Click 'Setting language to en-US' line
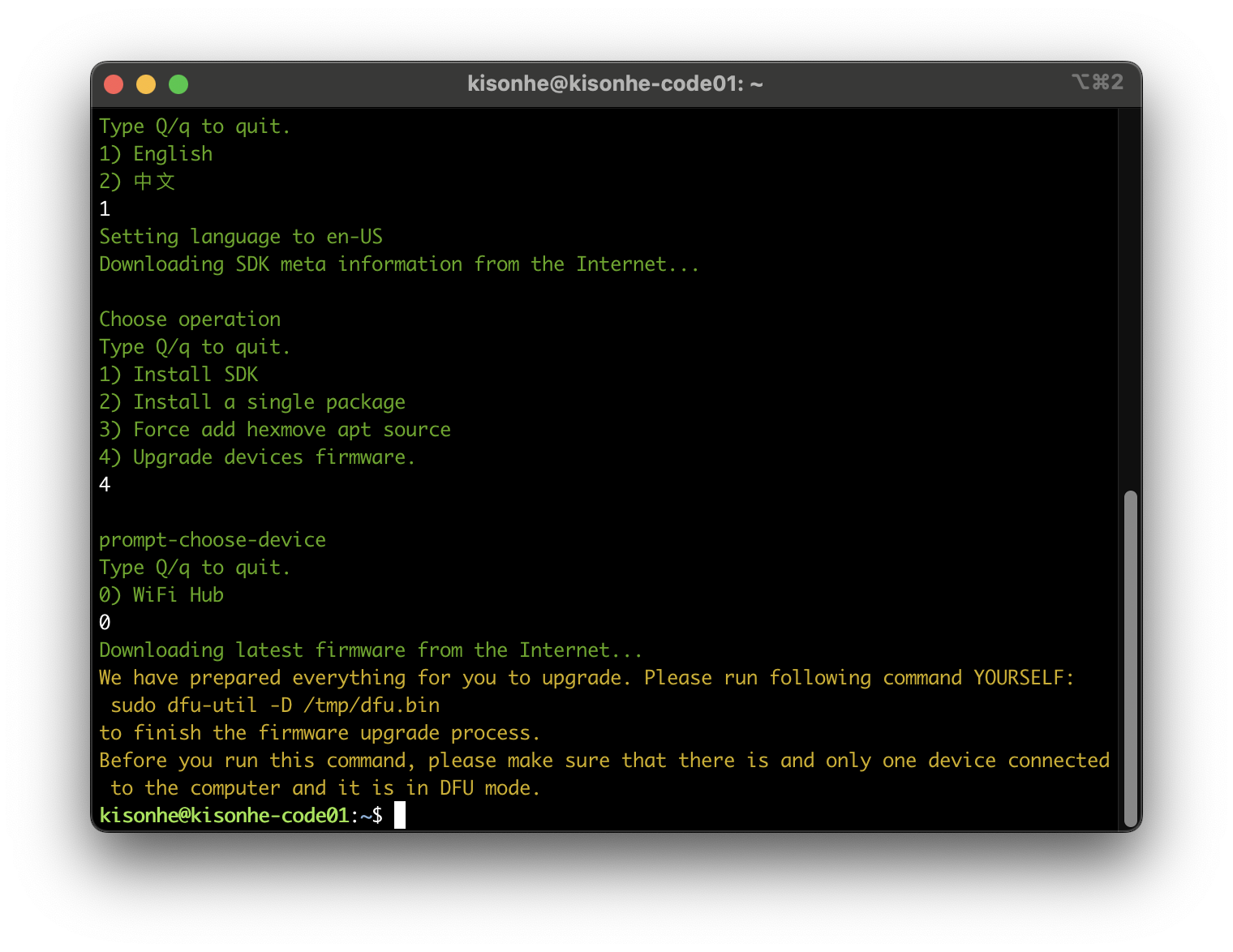1233x952 pixels. pos(241,237)
